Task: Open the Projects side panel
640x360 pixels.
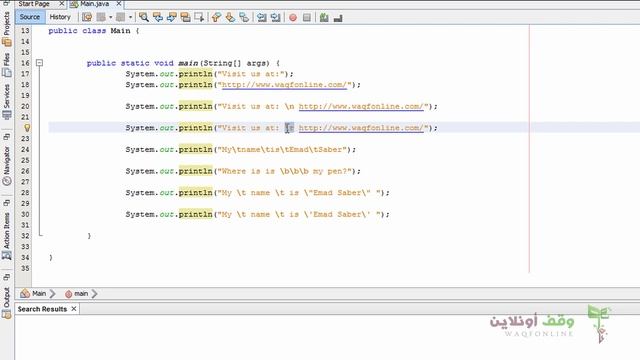Action: coord(7,29)
